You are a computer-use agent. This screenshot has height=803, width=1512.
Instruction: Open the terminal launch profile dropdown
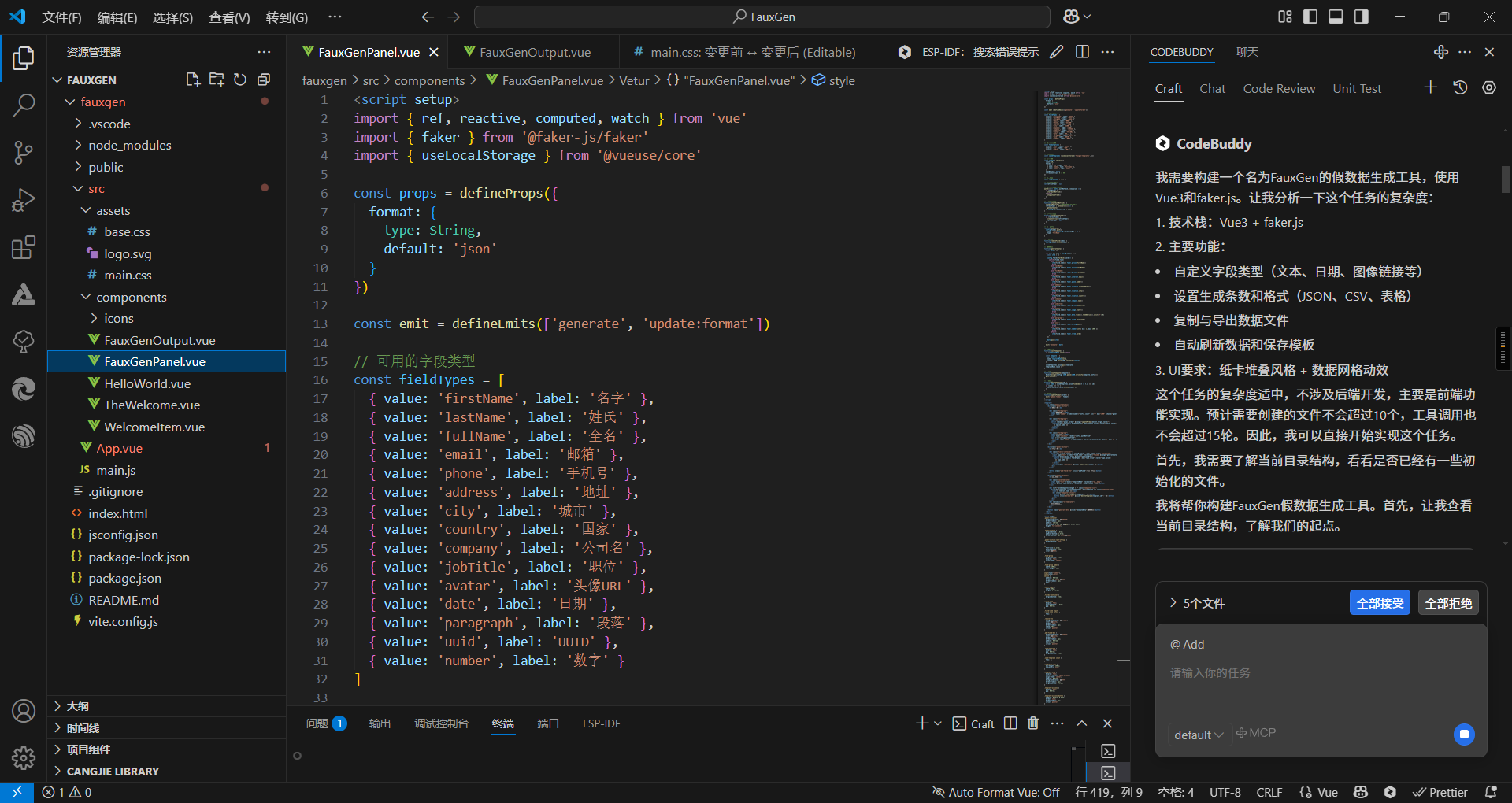(x=937, y=723)
